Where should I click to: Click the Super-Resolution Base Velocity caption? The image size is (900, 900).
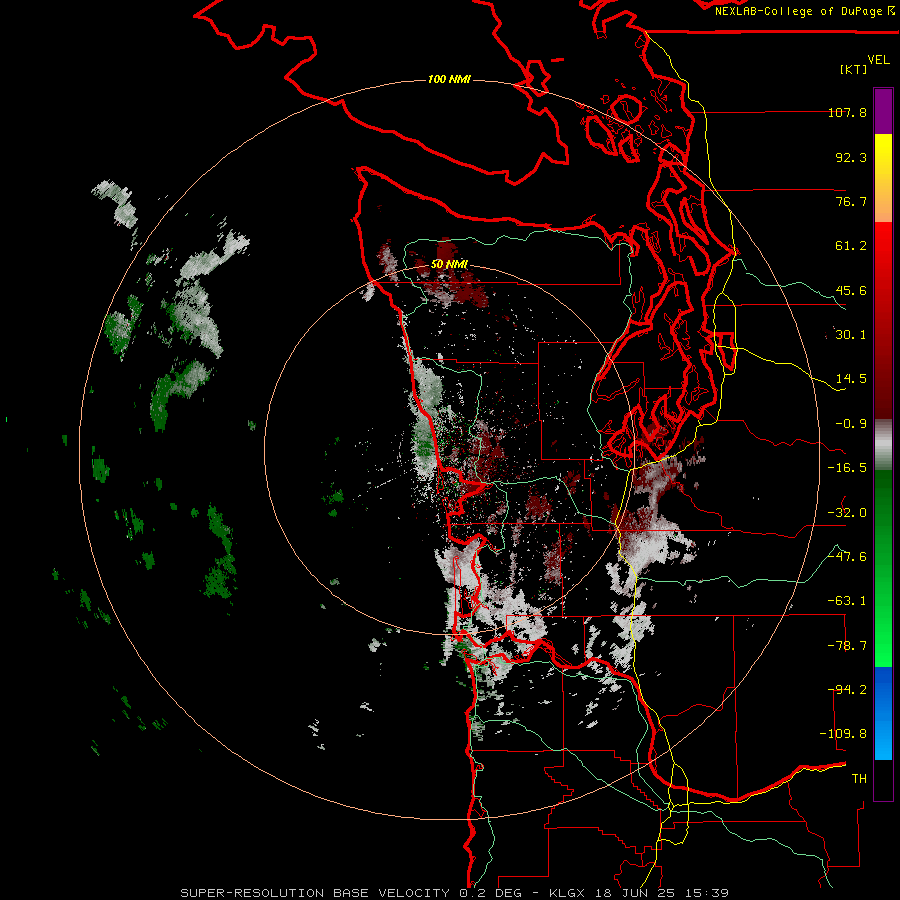coord(455,893)
